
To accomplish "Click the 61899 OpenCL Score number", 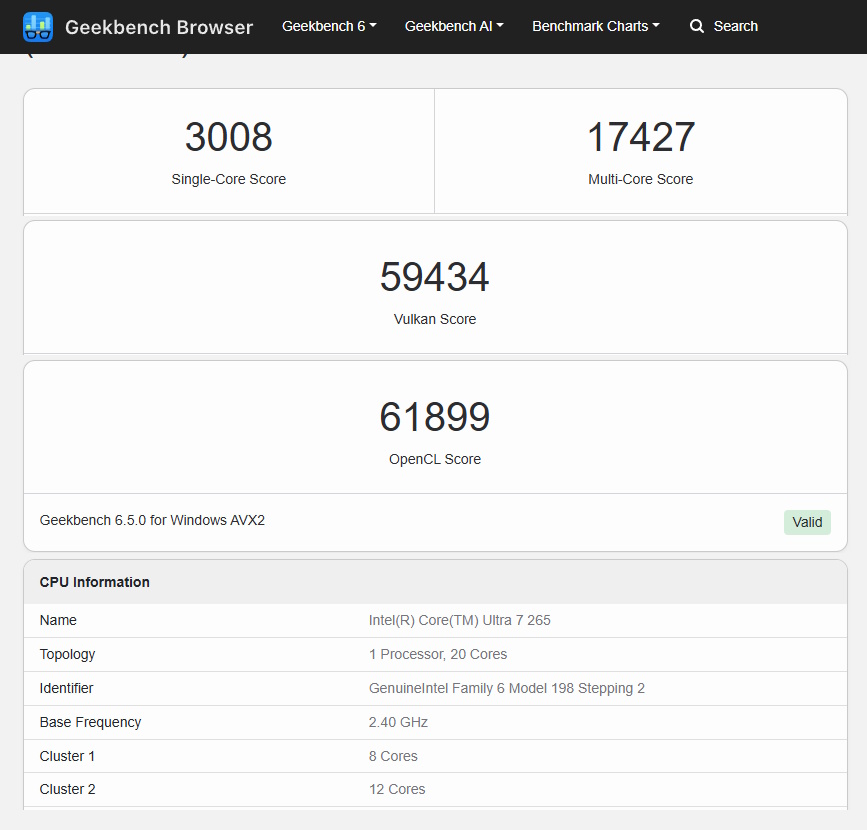I will point(434,417).
